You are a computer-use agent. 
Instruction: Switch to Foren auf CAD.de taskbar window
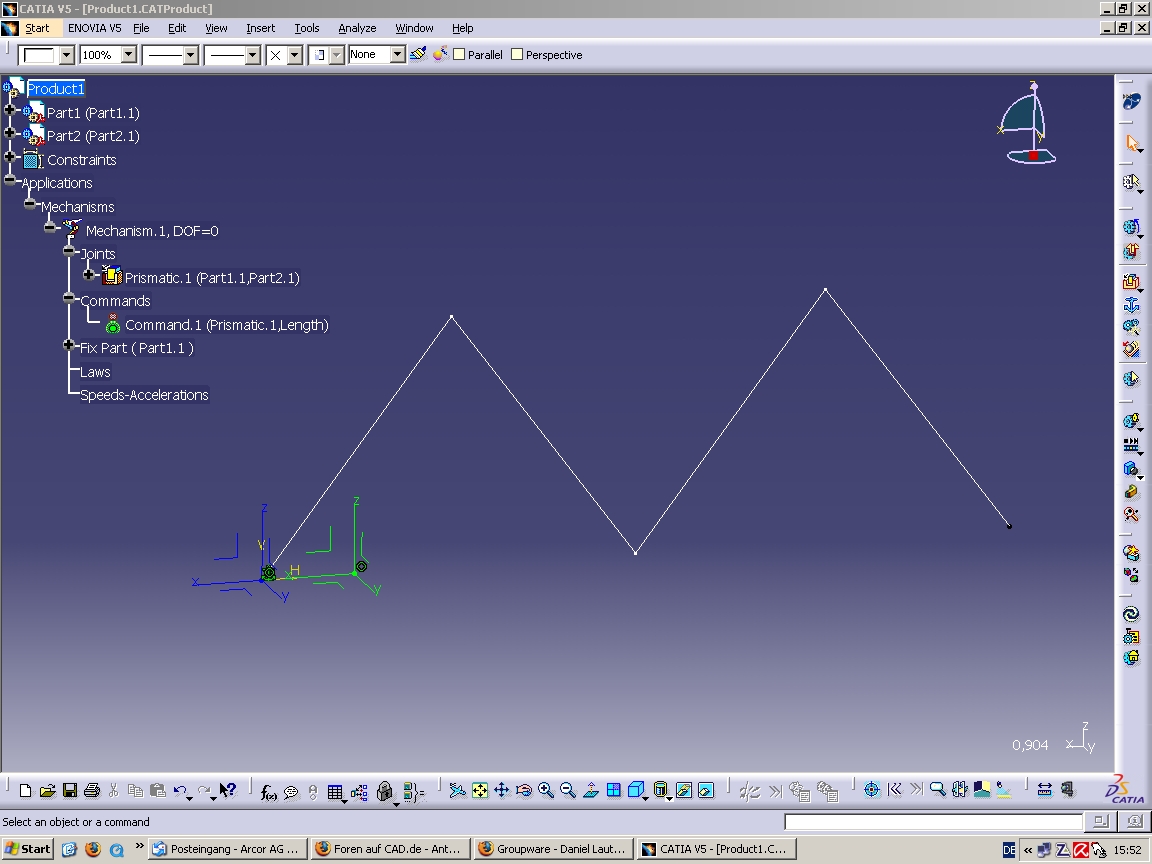pyautogui.click(x=389, y=849)
